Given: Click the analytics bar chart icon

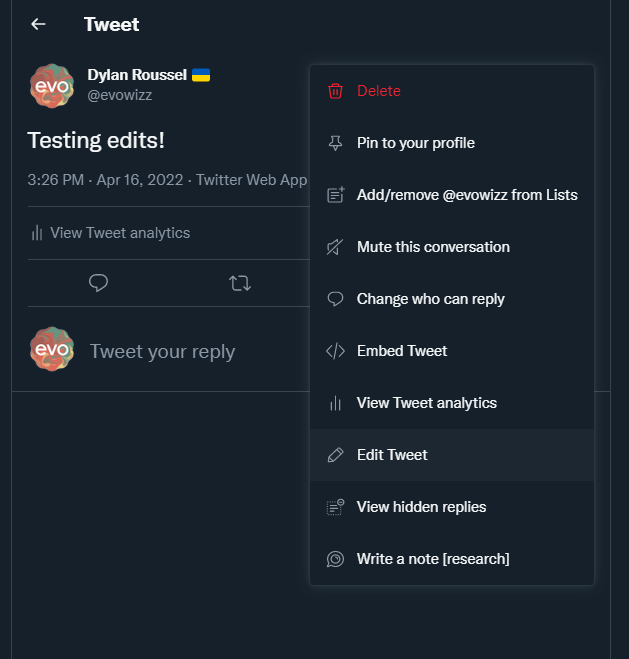Looking at the screenshot, I should coord(336,403).
